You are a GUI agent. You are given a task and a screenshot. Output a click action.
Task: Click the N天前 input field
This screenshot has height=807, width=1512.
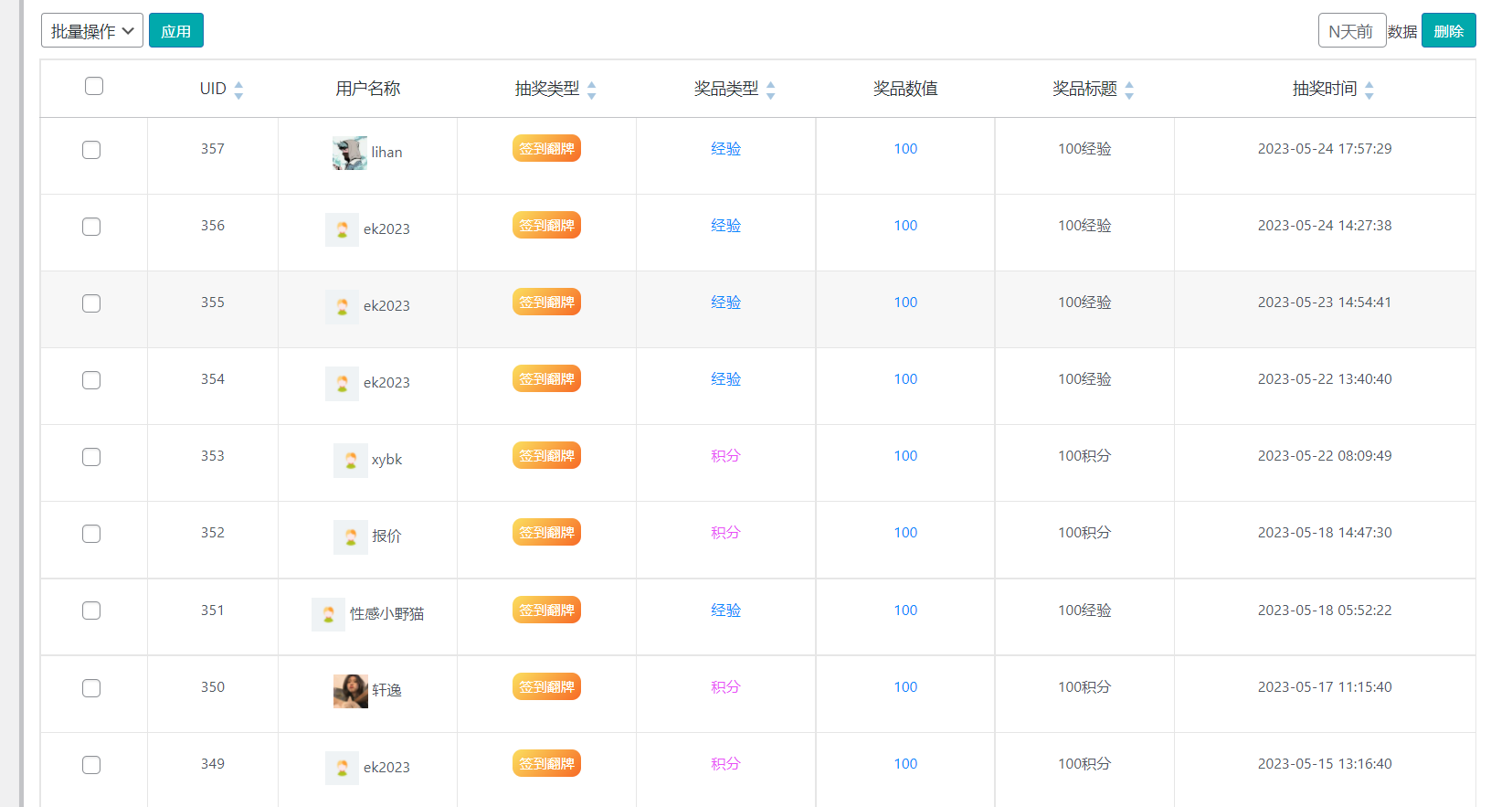tap(1351, 30)
